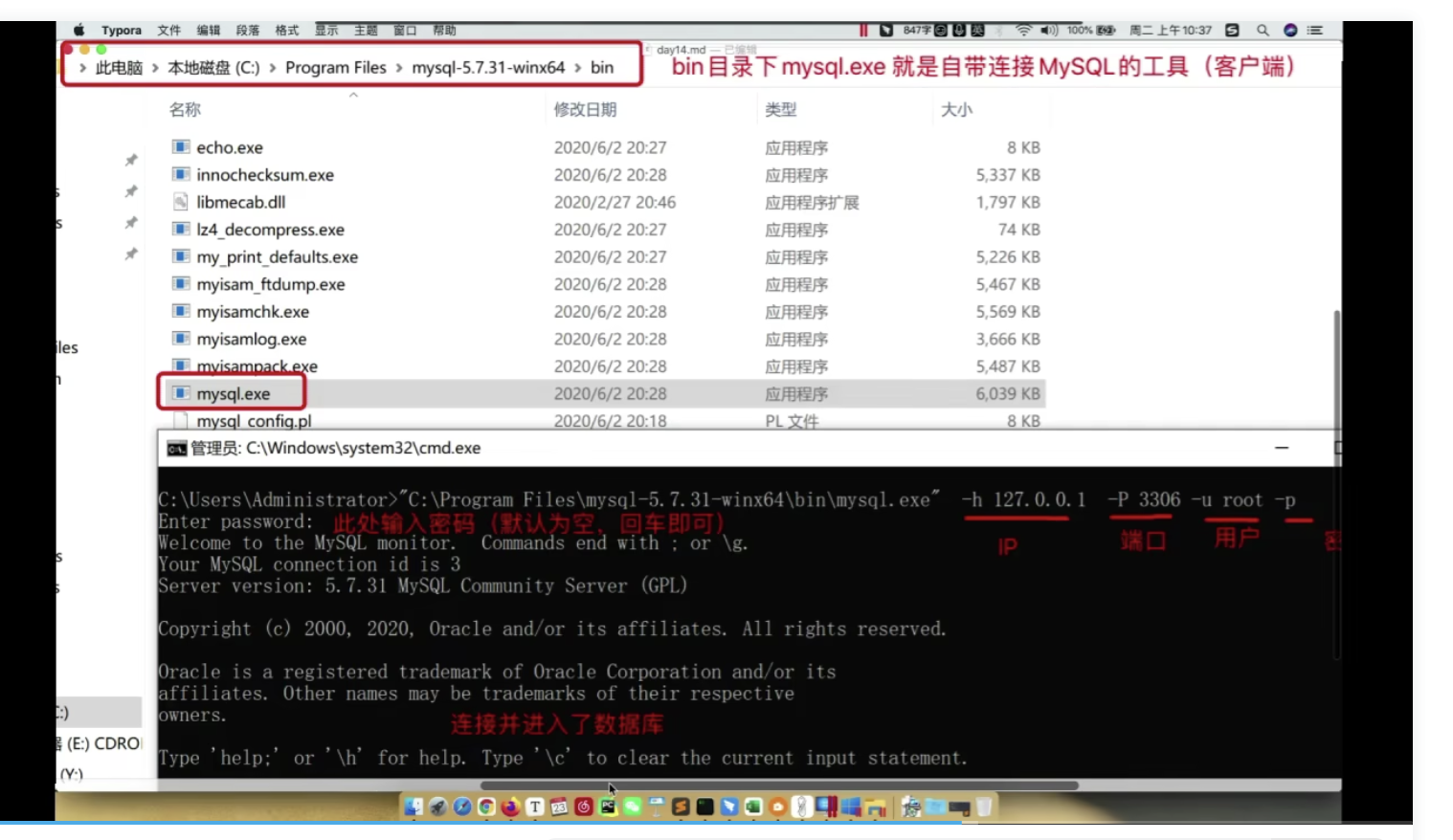The image size is (1453, 840).
Task: Go to 本地磁盘 (C:) in breadcrumb
Action: coord(213,68)
